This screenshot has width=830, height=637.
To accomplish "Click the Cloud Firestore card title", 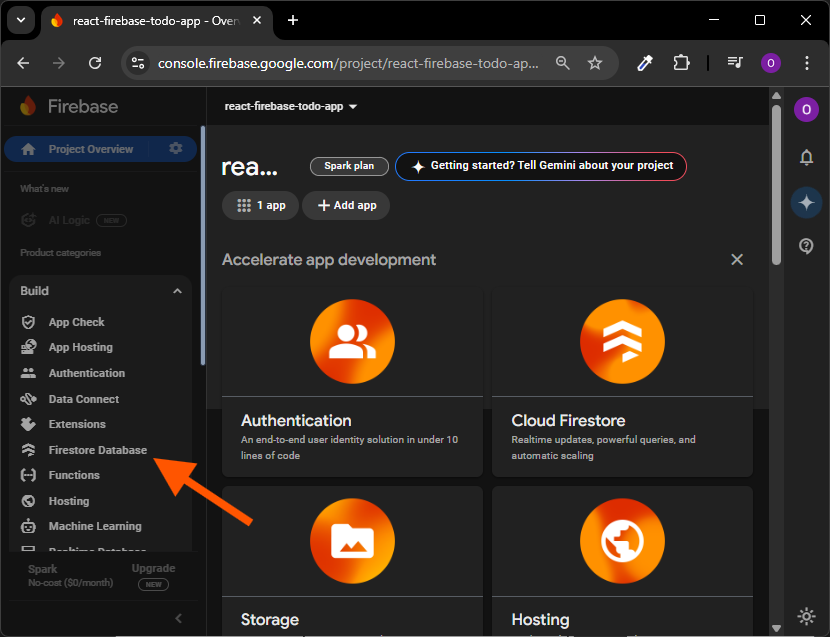I will [x=568, y=420].
